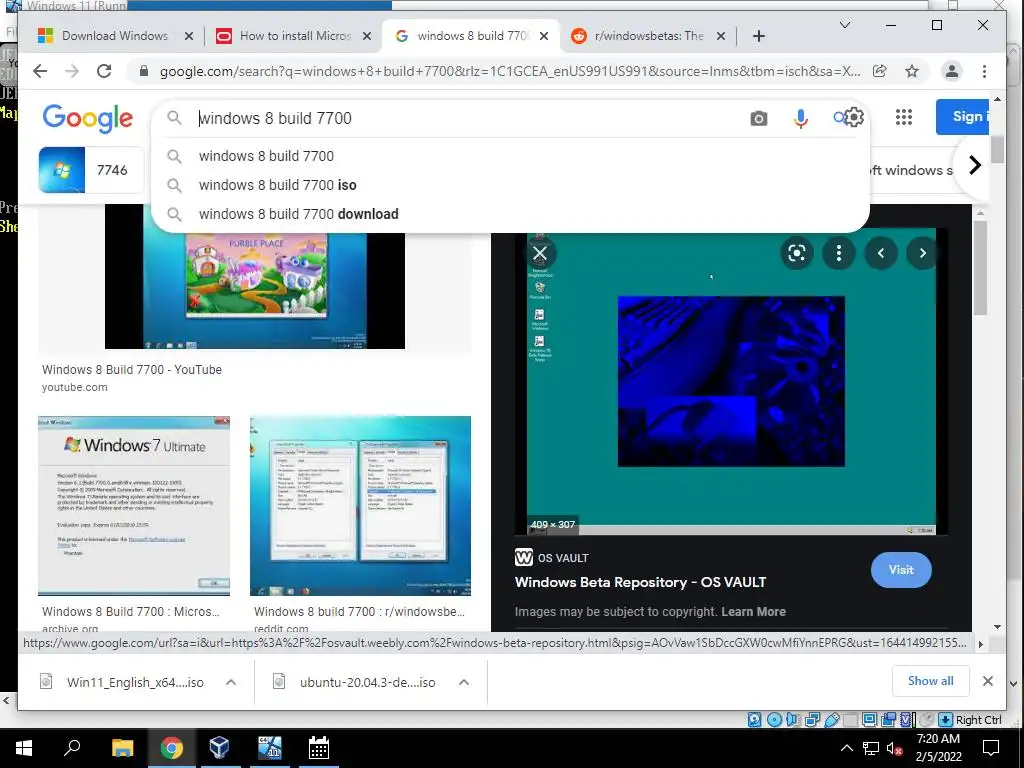
Task: Open the notification center icon
Action: [991, 748]
